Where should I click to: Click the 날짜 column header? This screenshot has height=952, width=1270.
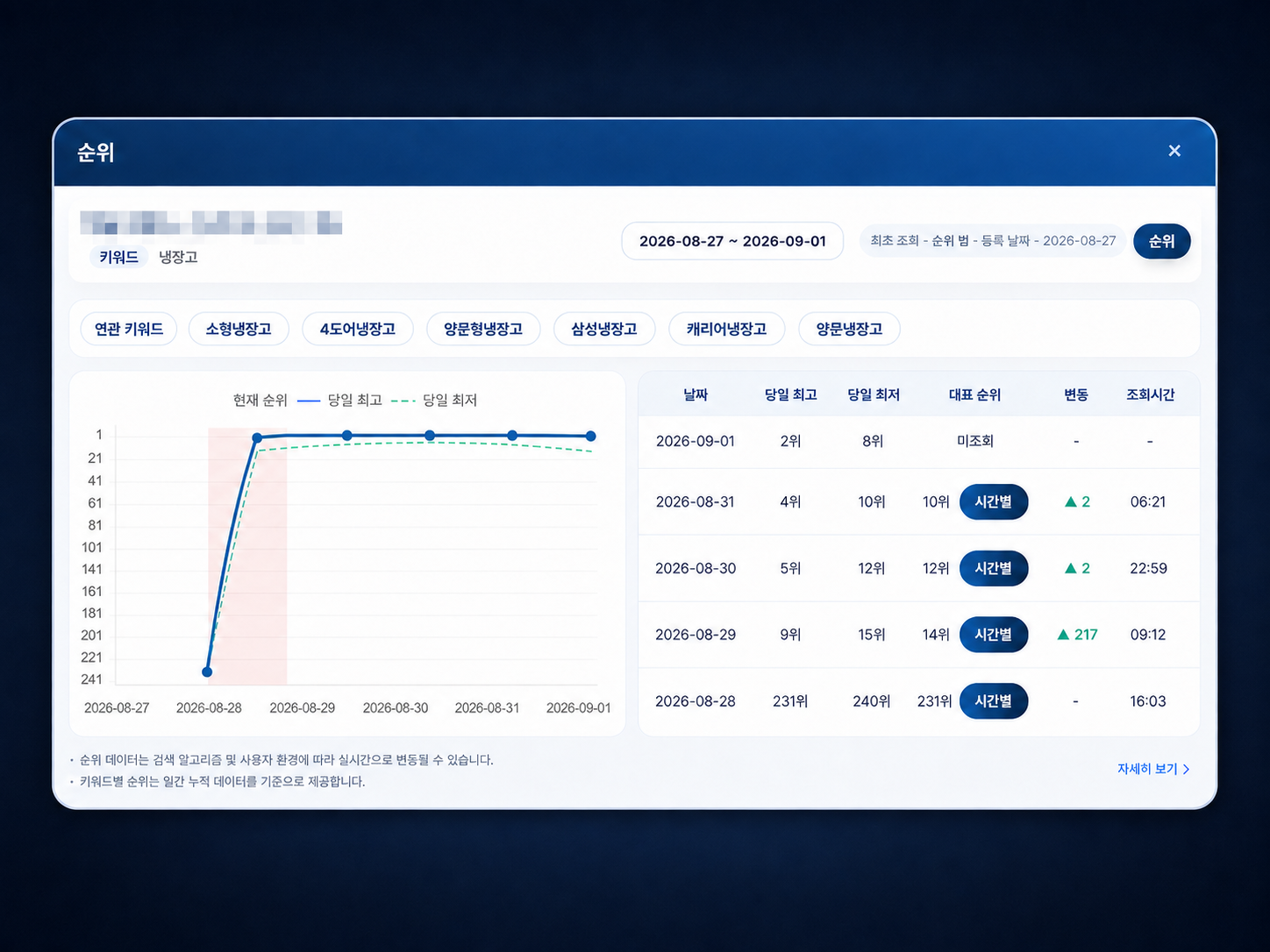click(696, 394)
